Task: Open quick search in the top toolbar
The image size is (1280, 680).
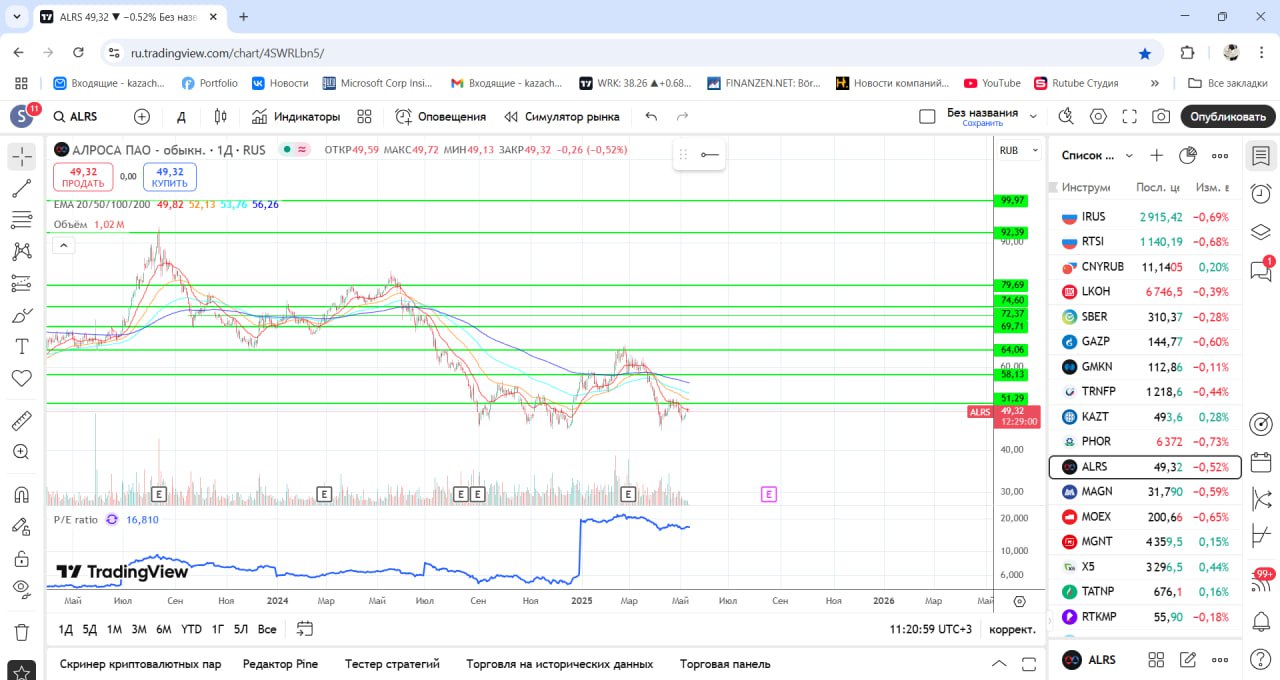Action: (1066, 117)
